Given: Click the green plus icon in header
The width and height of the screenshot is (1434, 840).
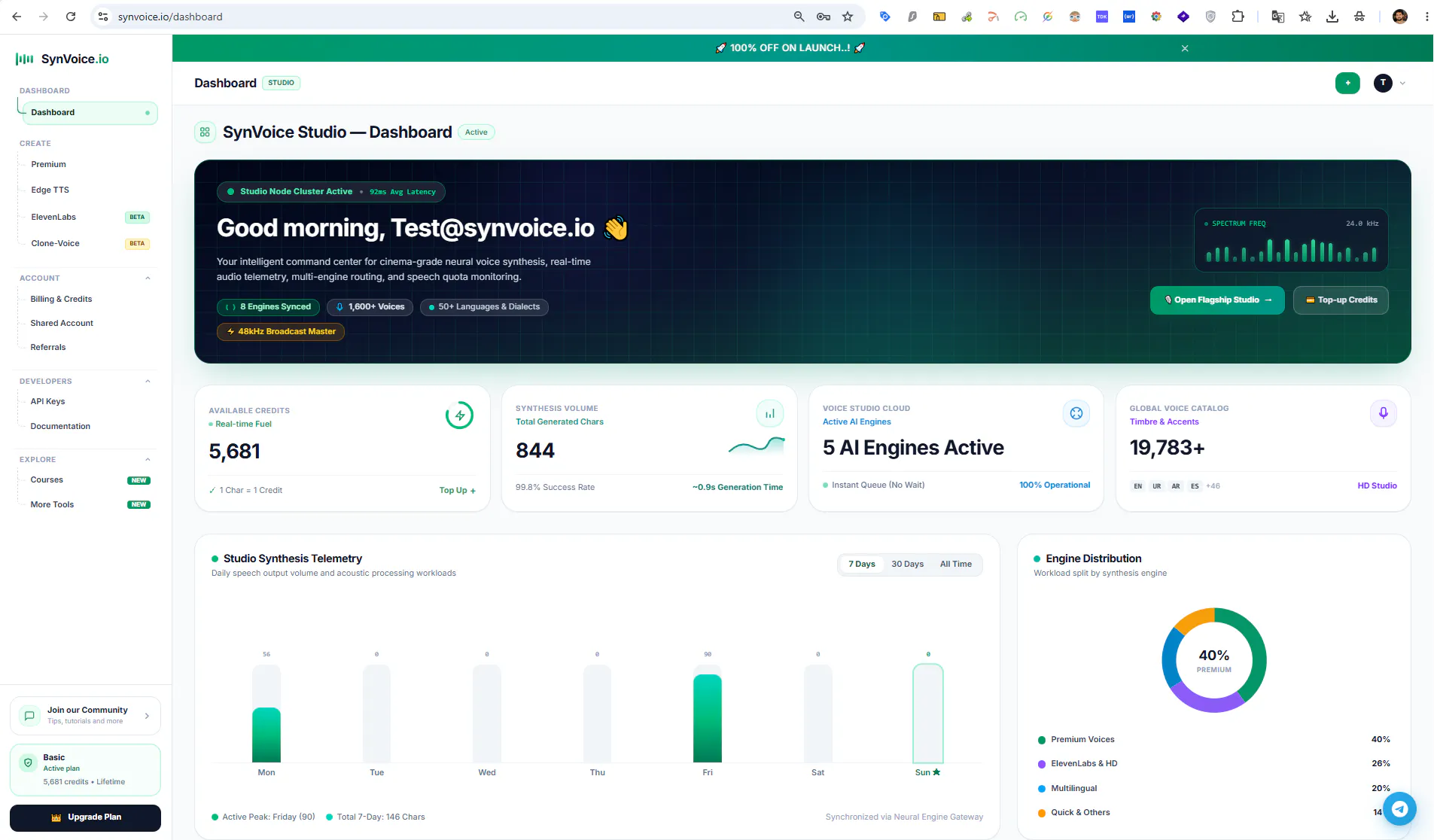Looking at the screenshot, I should click(1347, 83).
